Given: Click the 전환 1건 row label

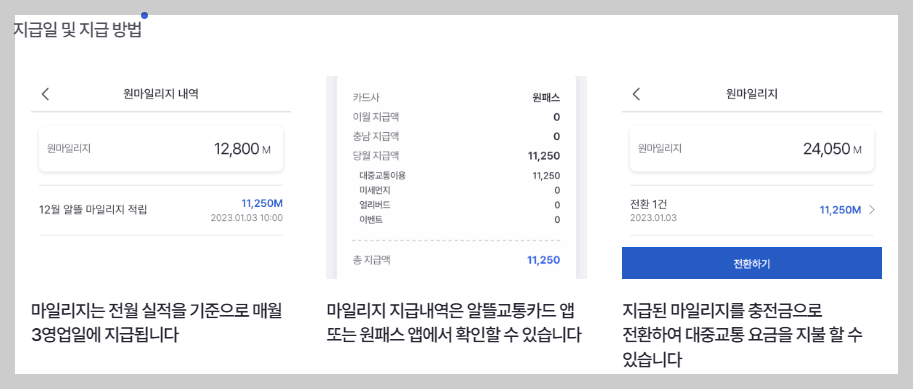Looking at the screenshot, I should tap(649, 204).
